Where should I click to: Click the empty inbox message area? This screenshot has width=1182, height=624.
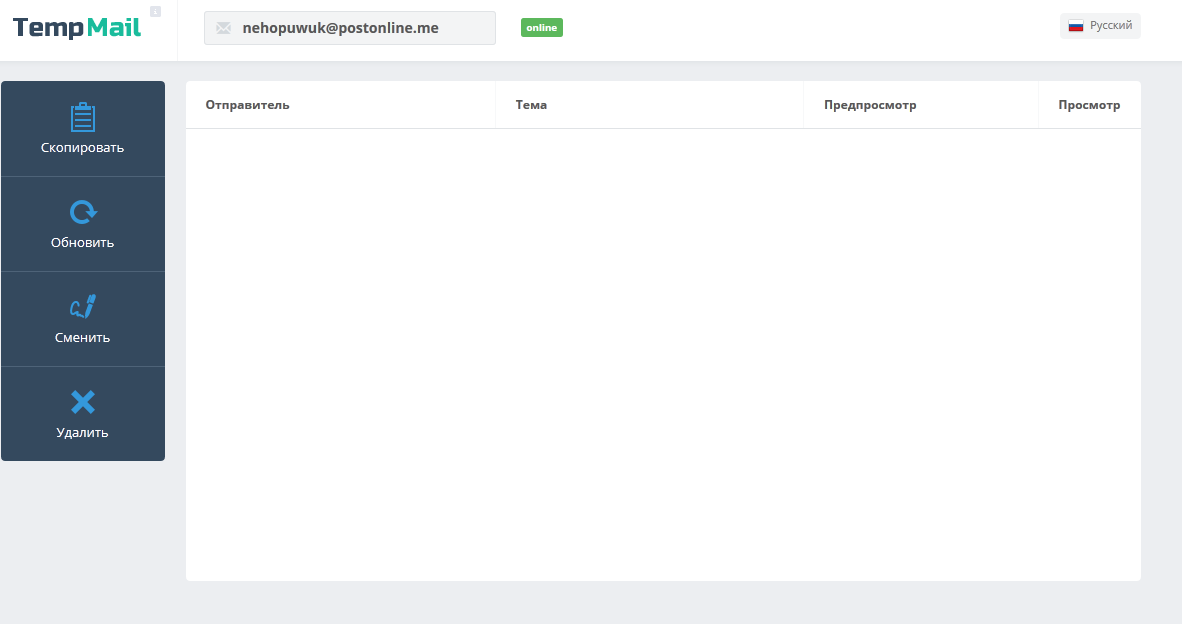(x=663, y=350)
